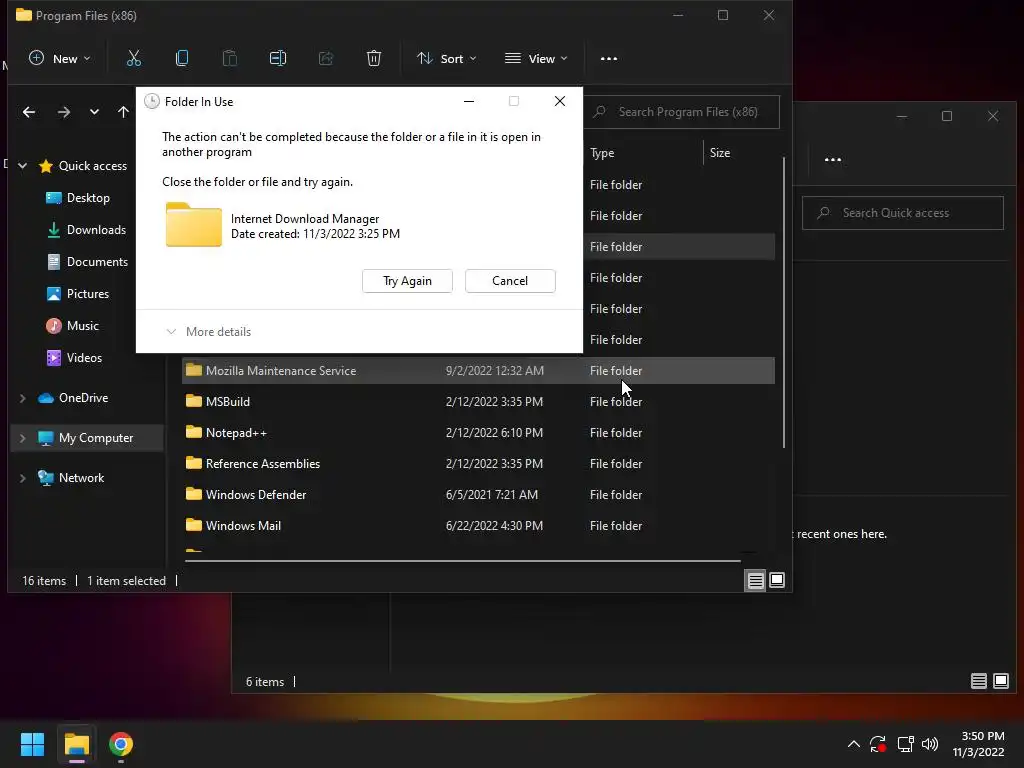The width and height of the screenshot is (1024, 768).
Task: Minimize the Folder In Use dialog
Action: [x=469, y=101]
